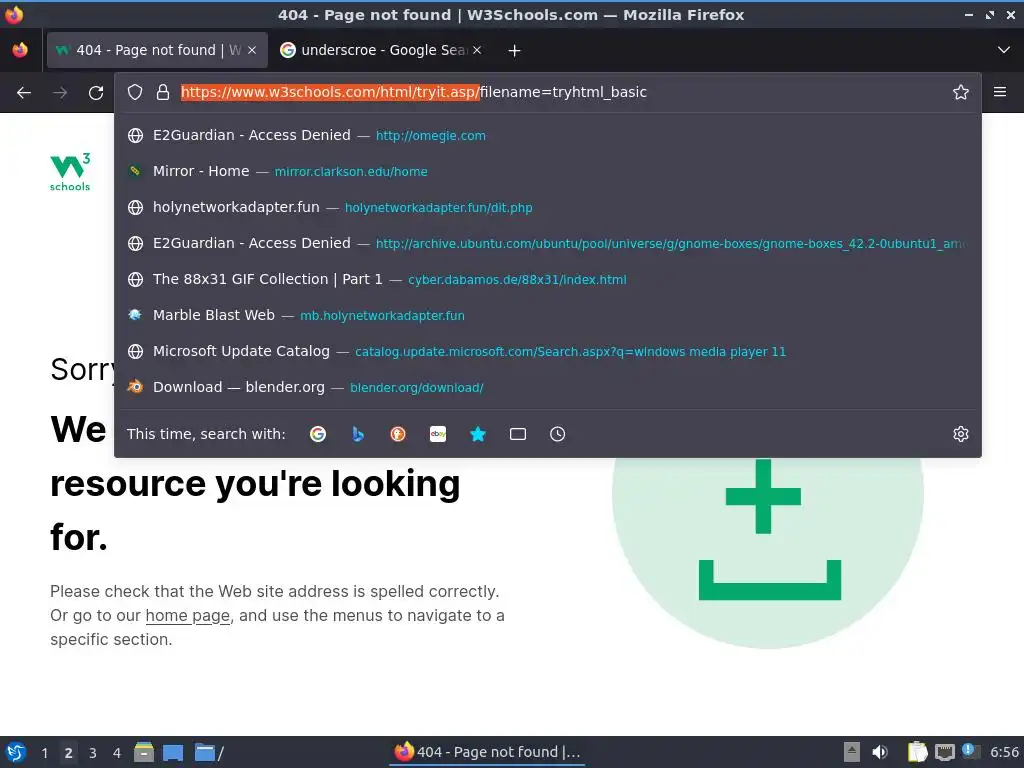The width and height of the screenshot is (1024, 768).
Task: Open a new tab with the plus button
Action: pos(515,50)
